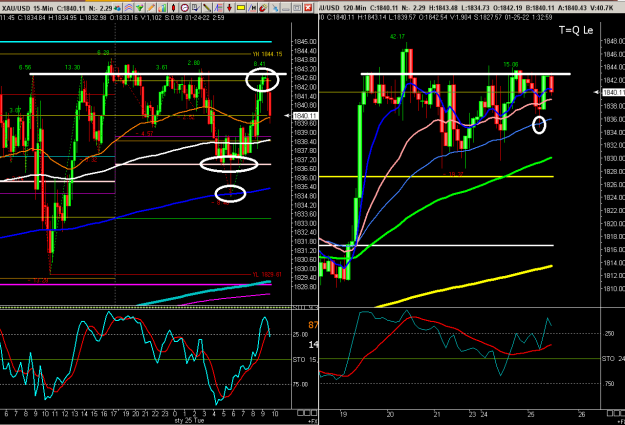Open the colored bar chart icon
This screenshot has width=625, height=425.
tap(162, 8)
